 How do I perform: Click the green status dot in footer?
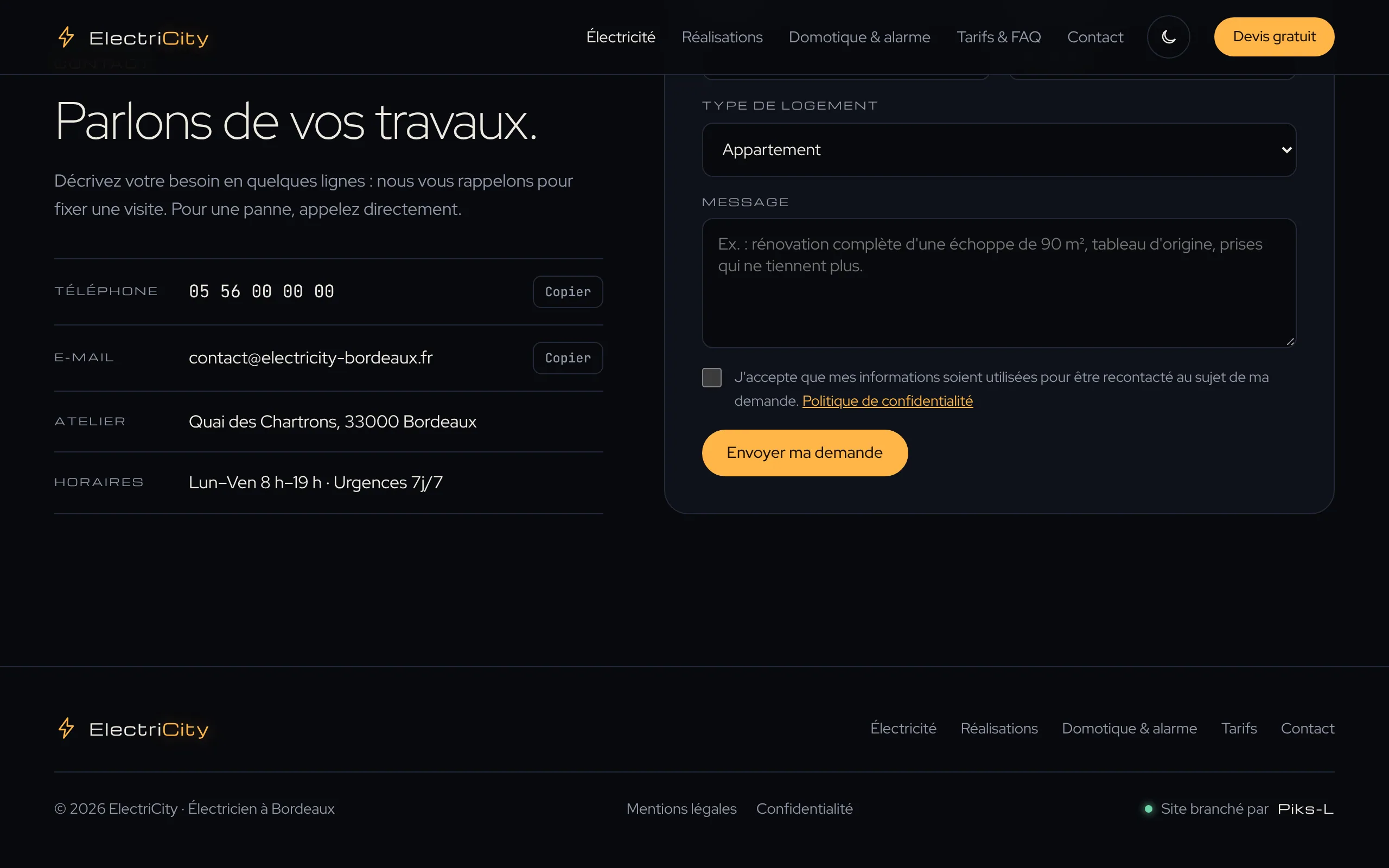point(1149,809)
